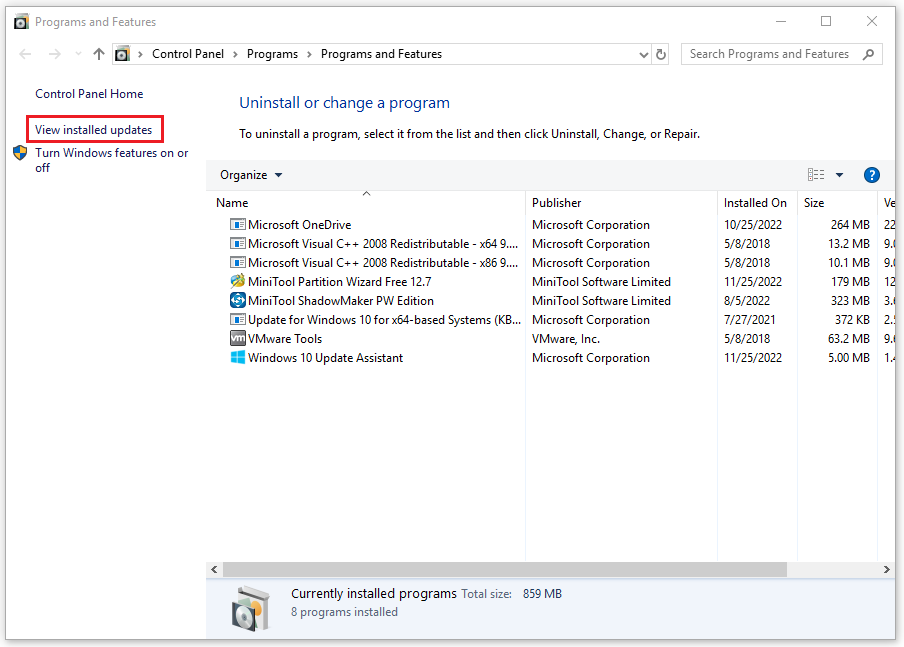This screenshot has height=647, width=904.
Task: Click the installed programs disc icon in details pane
Action: 251,608
